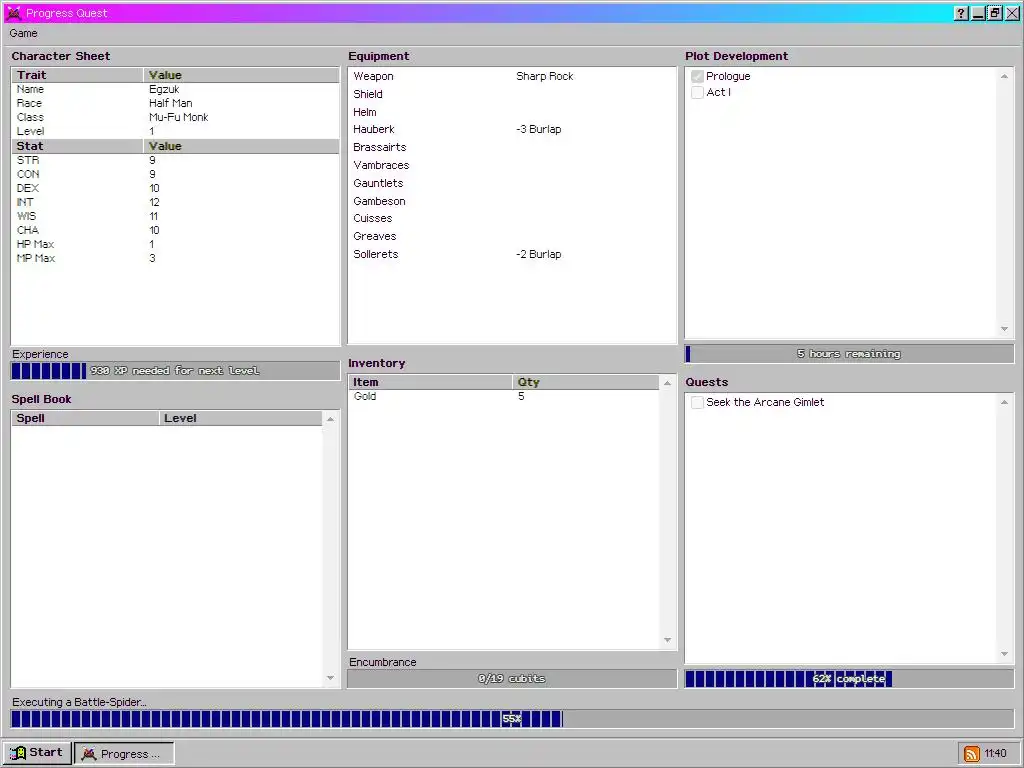Click the Qty column header

click(x=586, y=382)
